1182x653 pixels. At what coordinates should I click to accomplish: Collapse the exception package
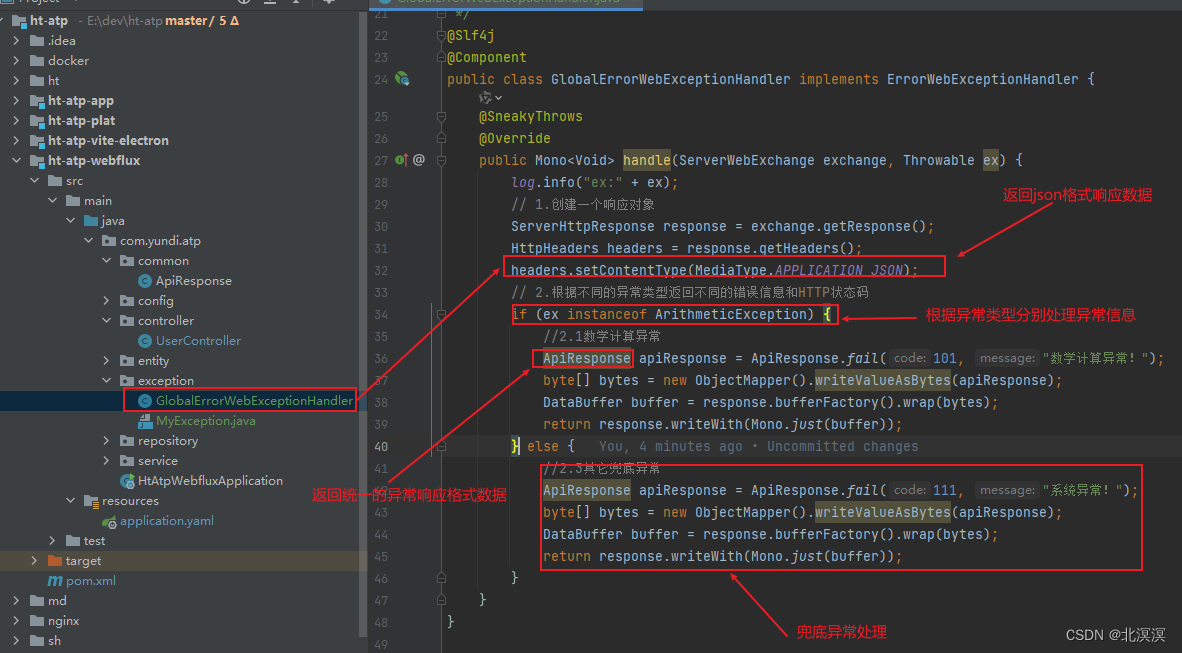106,381
